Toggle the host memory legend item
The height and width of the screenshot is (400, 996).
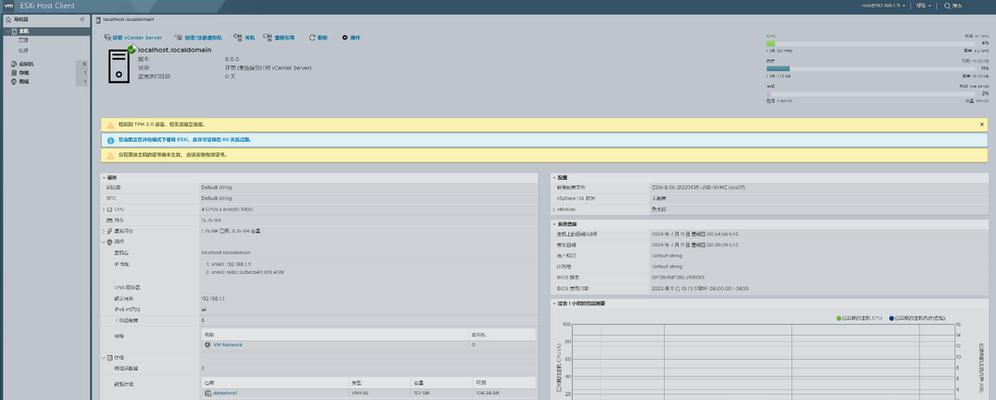point(917,317)
